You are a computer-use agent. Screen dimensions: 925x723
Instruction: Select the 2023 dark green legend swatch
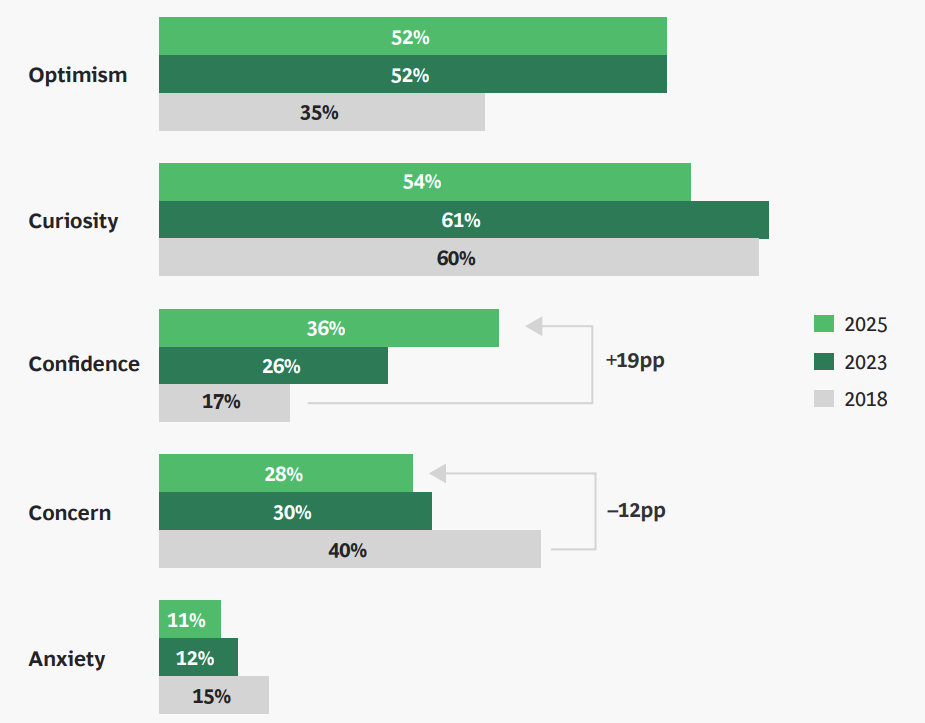click(x=823, y=362)
